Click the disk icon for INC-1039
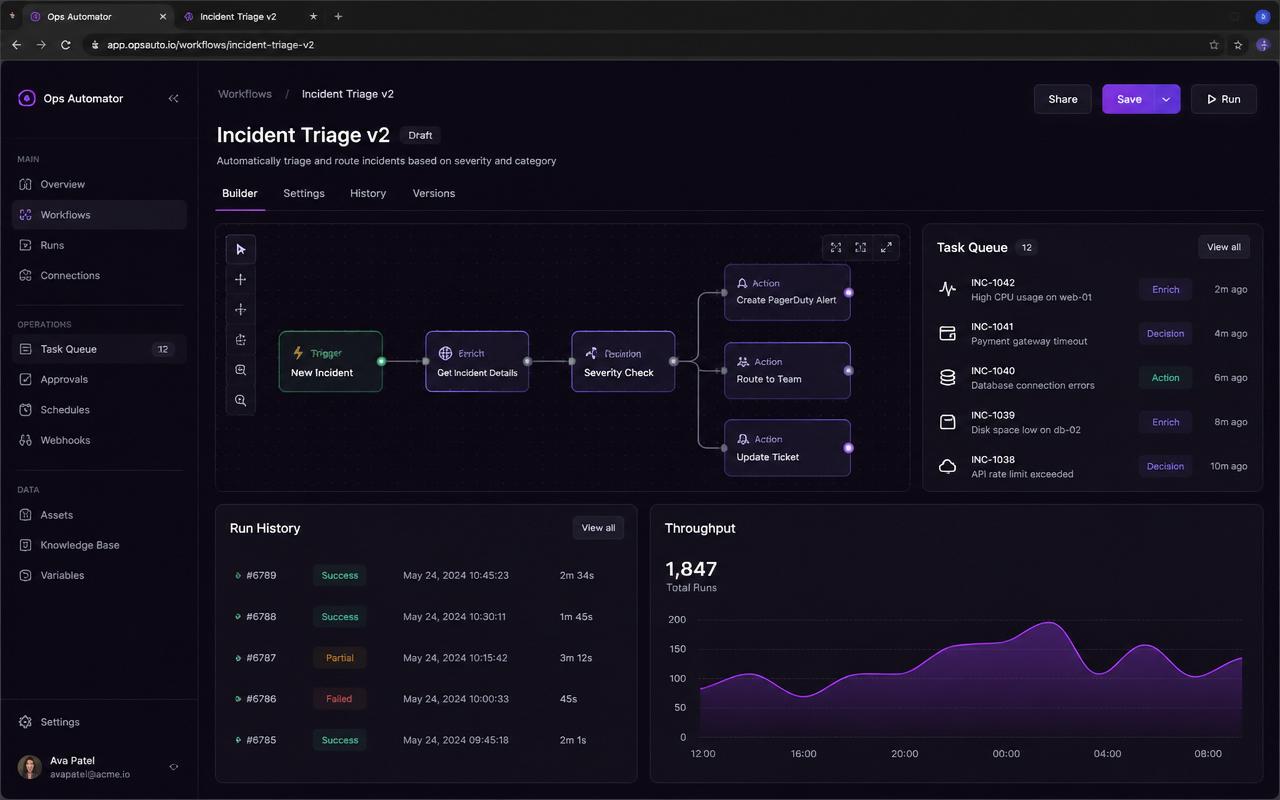 (947, 422)
